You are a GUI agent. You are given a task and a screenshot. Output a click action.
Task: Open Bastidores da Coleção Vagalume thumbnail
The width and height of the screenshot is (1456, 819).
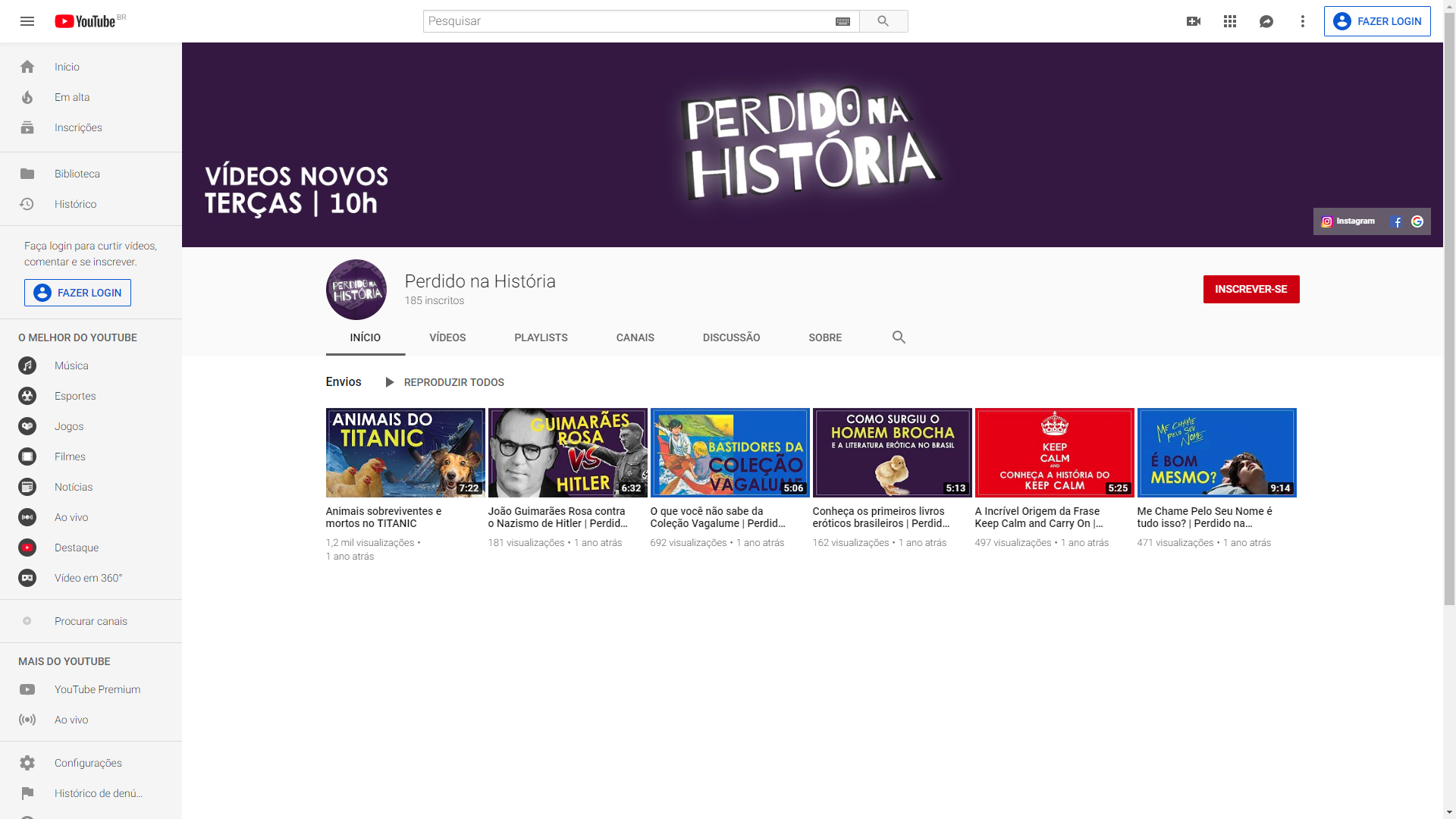pyautogui.click(x=730, y=453)
